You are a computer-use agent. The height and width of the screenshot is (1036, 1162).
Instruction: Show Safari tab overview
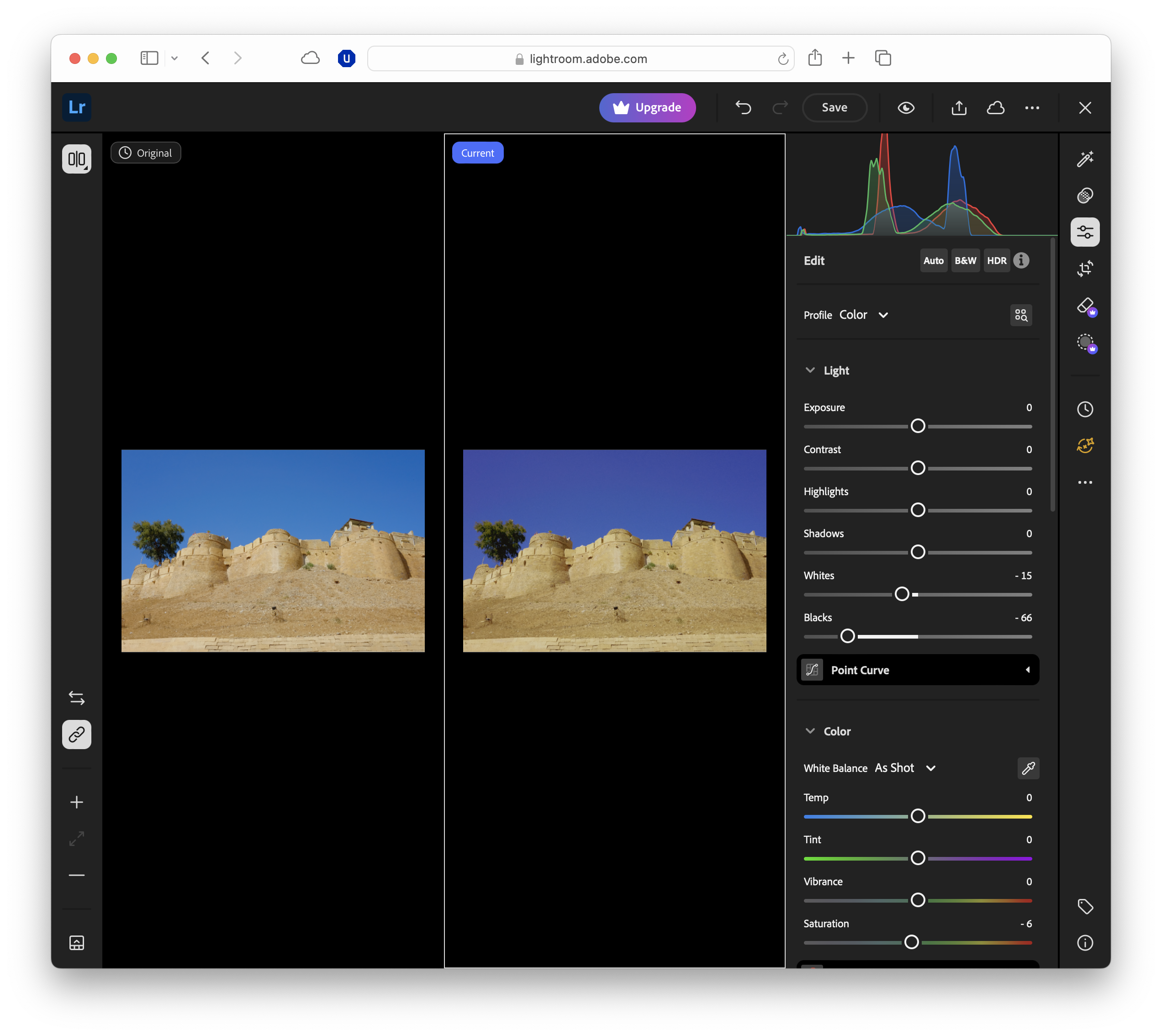882,58
